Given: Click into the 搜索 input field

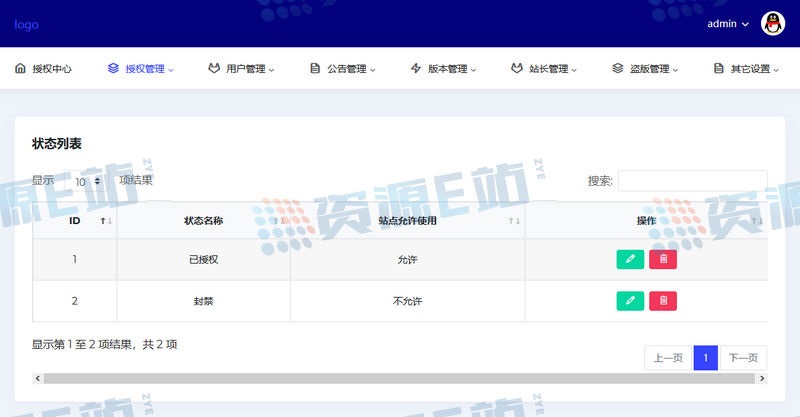Looking at the screenshot, I should point(692,181).
